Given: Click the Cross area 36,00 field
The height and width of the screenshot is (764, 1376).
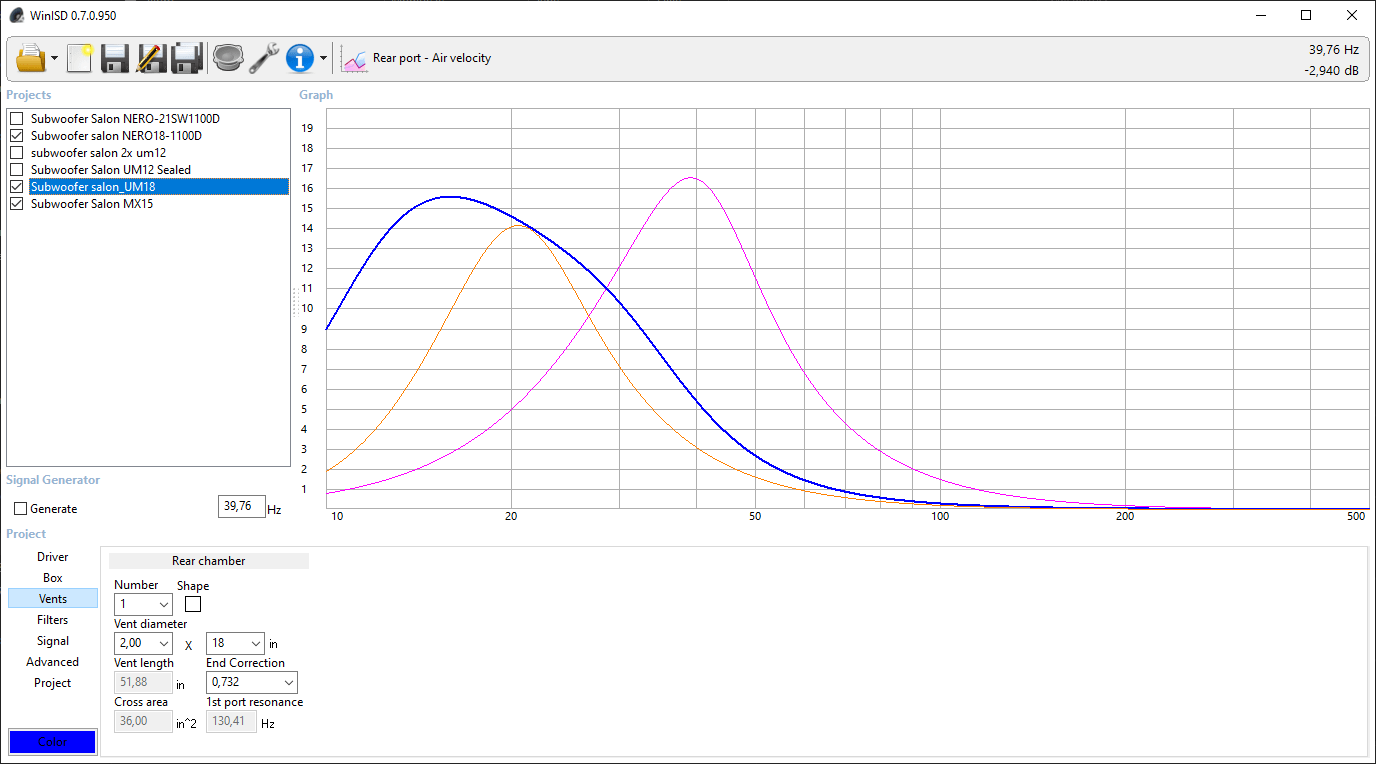Looking at the screenshot, I should tap(143, 721).
